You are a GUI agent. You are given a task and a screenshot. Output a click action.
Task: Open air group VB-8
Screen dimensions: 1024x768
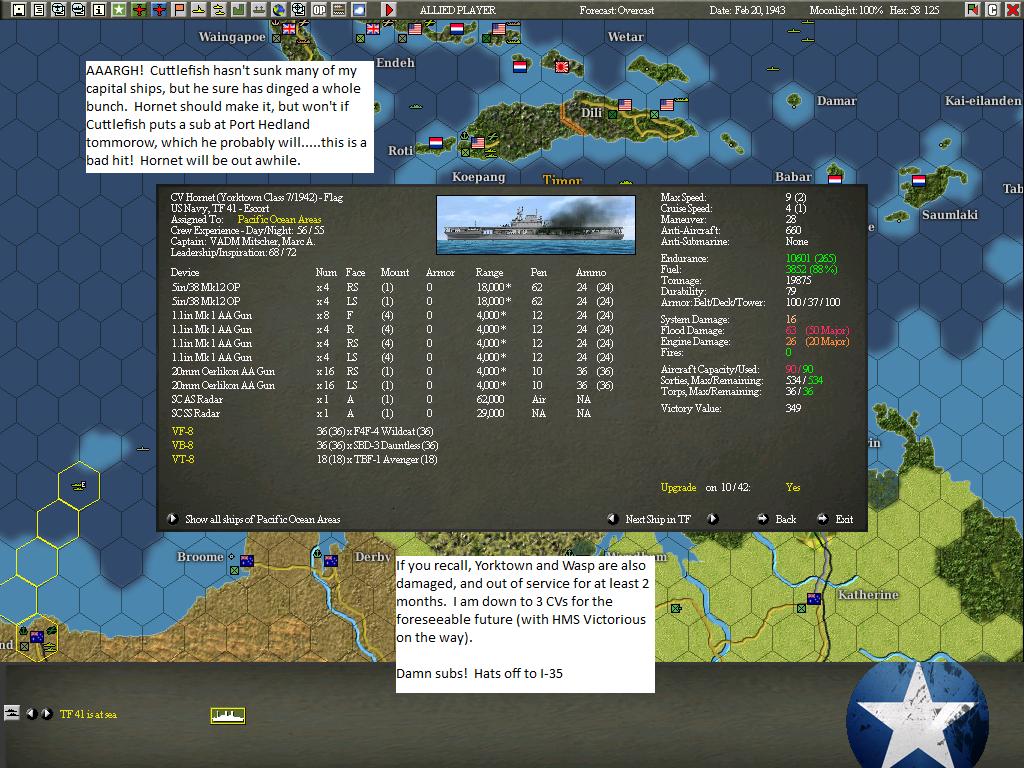[x=182, y=445]
